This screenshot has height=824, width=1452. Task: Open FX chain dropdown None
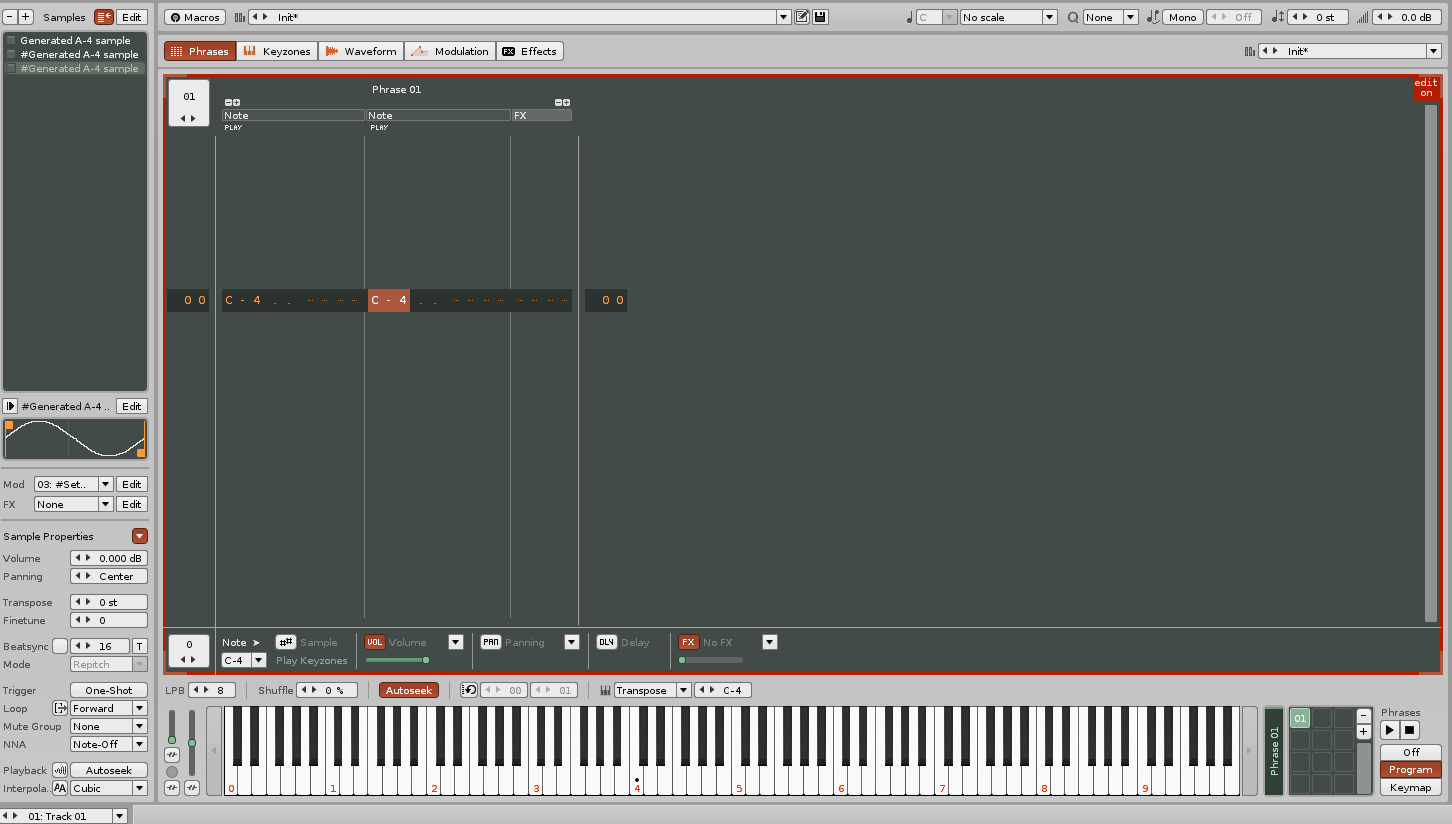pos(74,504)
